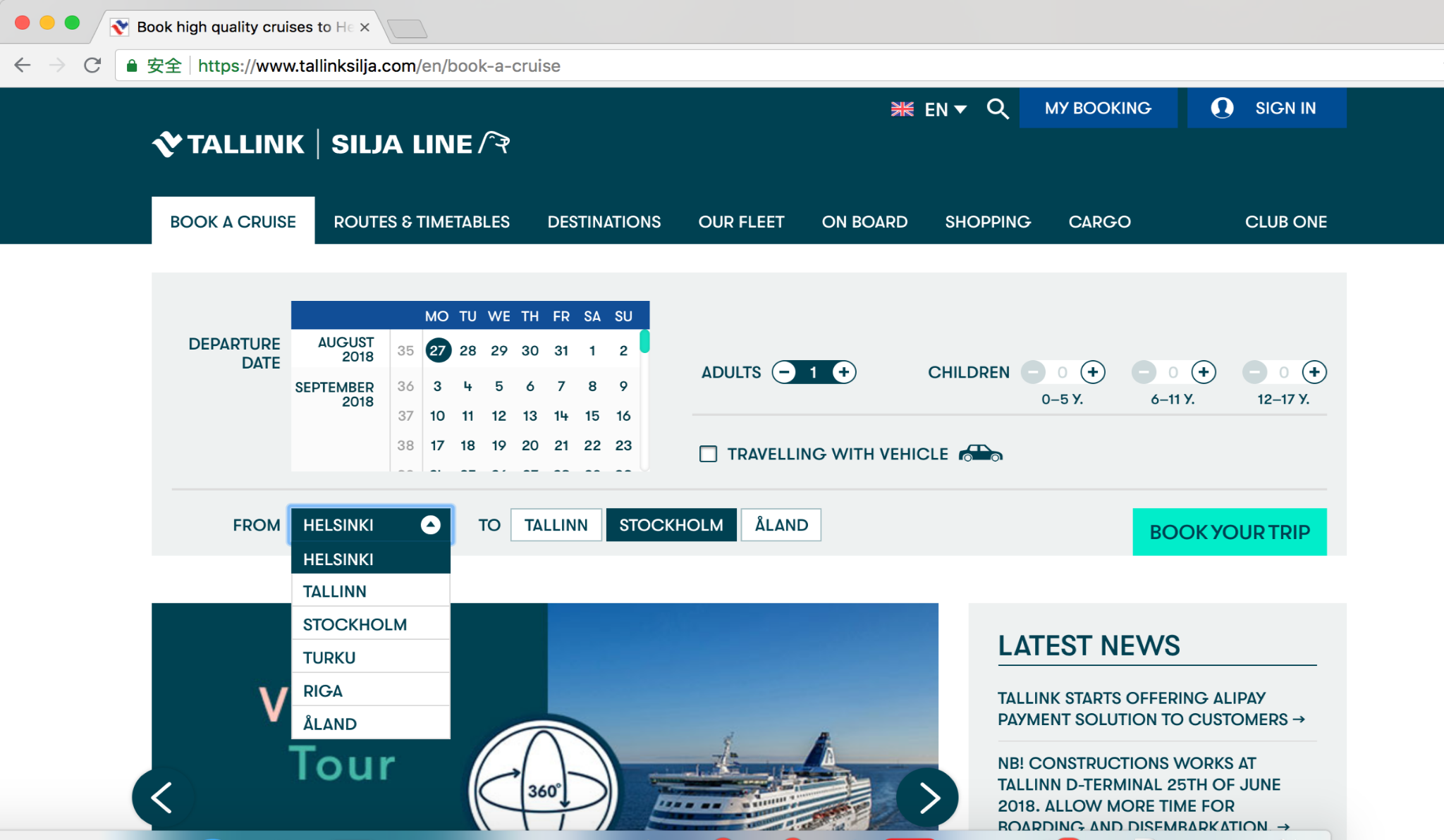This screenshot has height=840, width=1444.
Task: Show next carousel slide
Action: [x=928, y=797]
